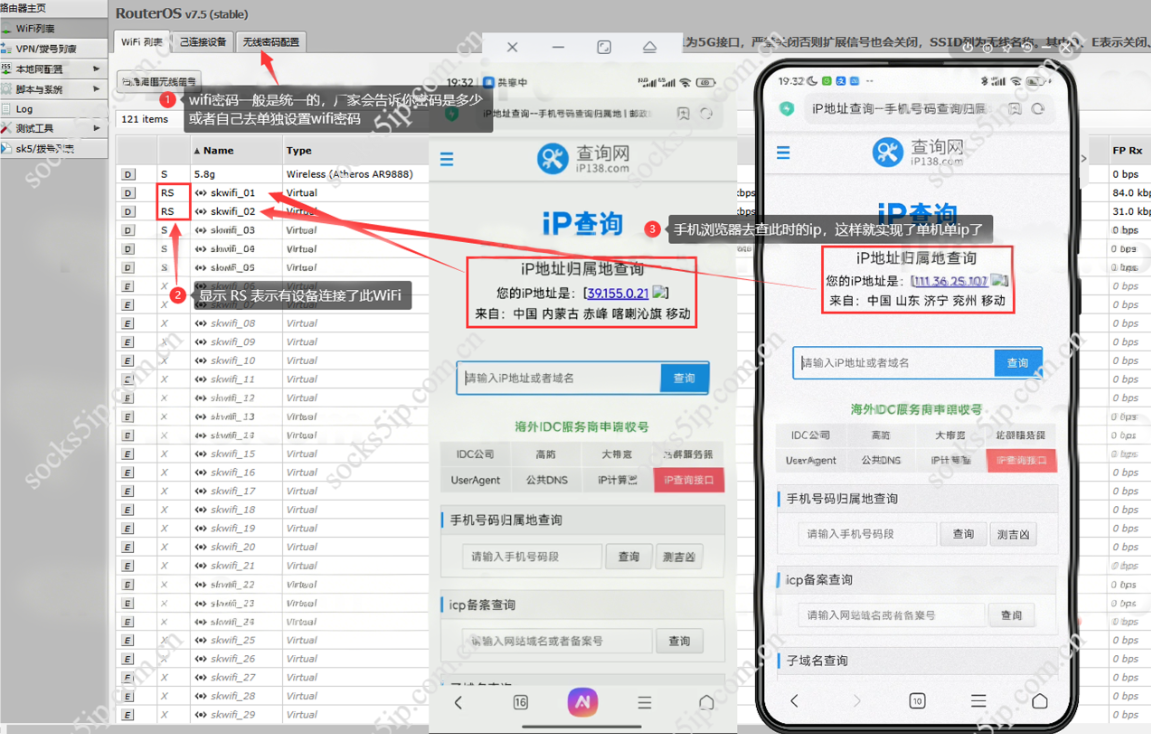The width and height of the screenshot is (1151, 734).
Task: Open the Log sidebar entry
Action: tap(24, 109)
